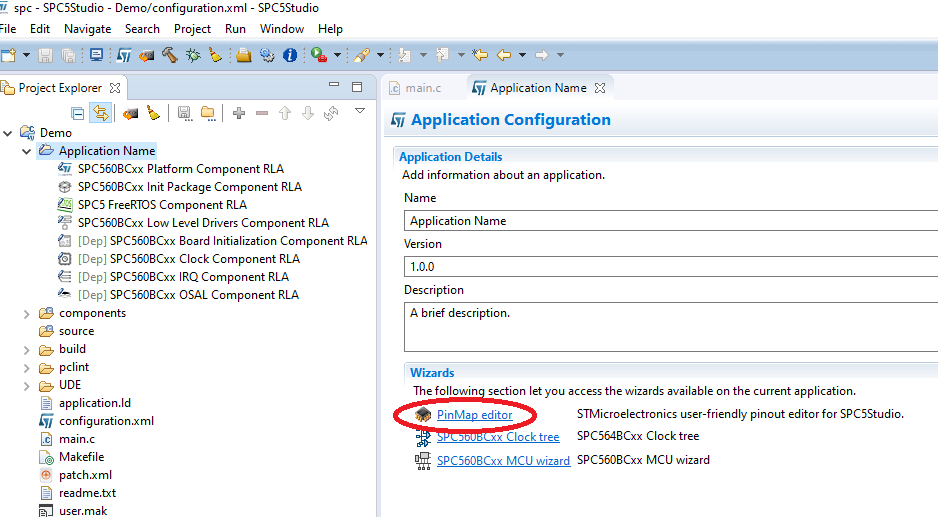Image resolution: width=938 pixels, height=517 pixels.
Task: Expand the build folder
Action: pyautogui.click(x=26, y=349)
